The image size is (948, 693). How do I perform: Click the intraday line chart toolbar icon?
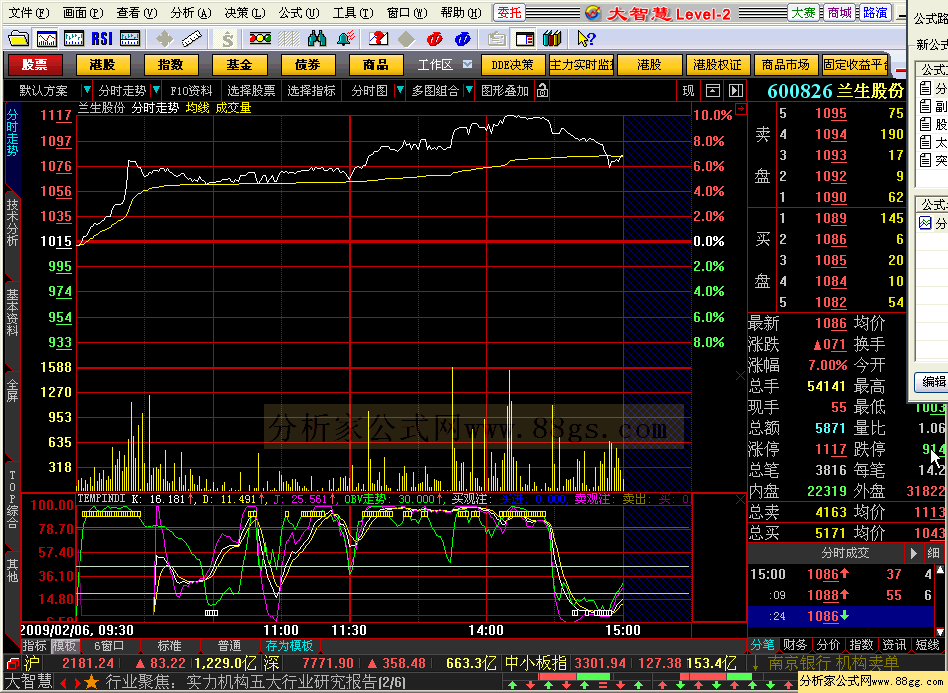[47, 39]
